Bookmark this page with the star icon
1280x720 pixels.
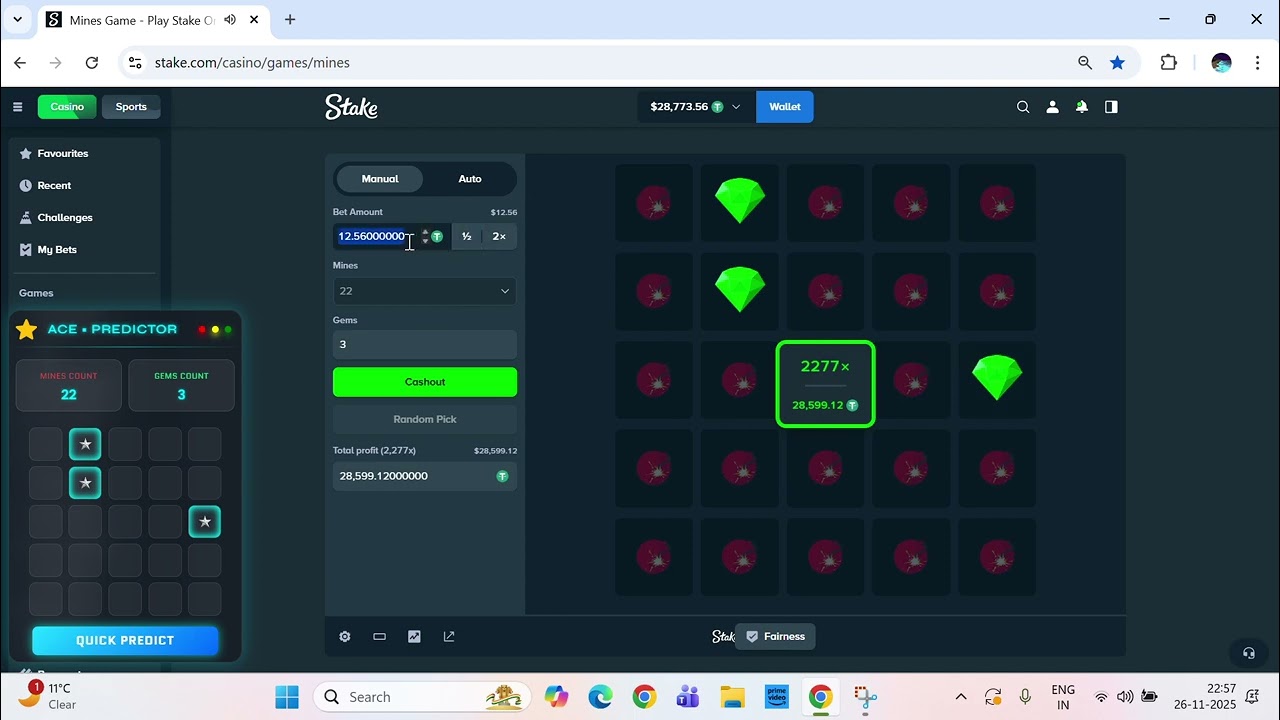1117,62
